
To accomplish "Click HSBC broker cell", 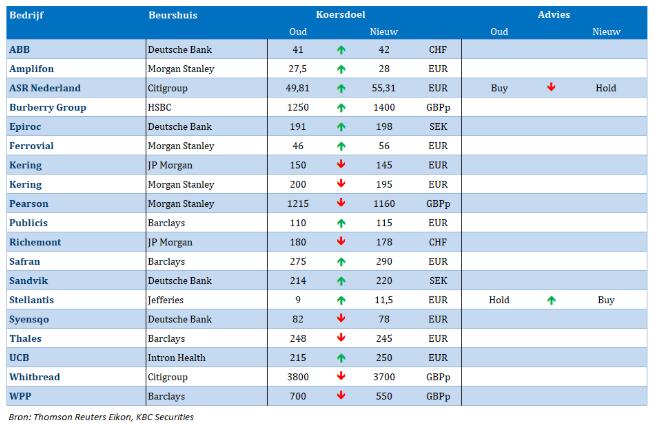I will [x=160, y=107].
